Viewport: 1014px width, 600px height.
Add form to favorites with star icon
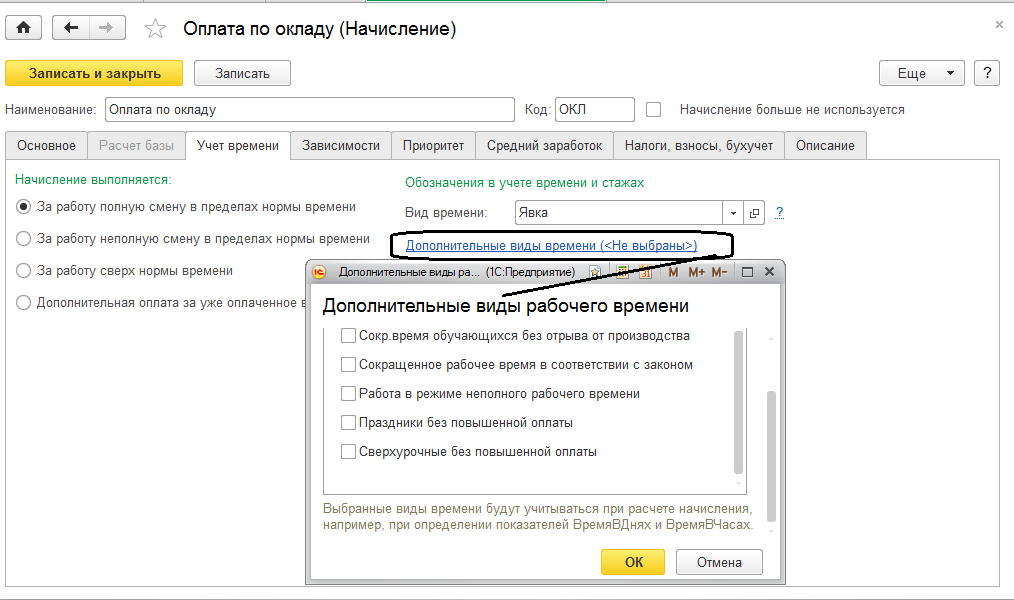155,28
